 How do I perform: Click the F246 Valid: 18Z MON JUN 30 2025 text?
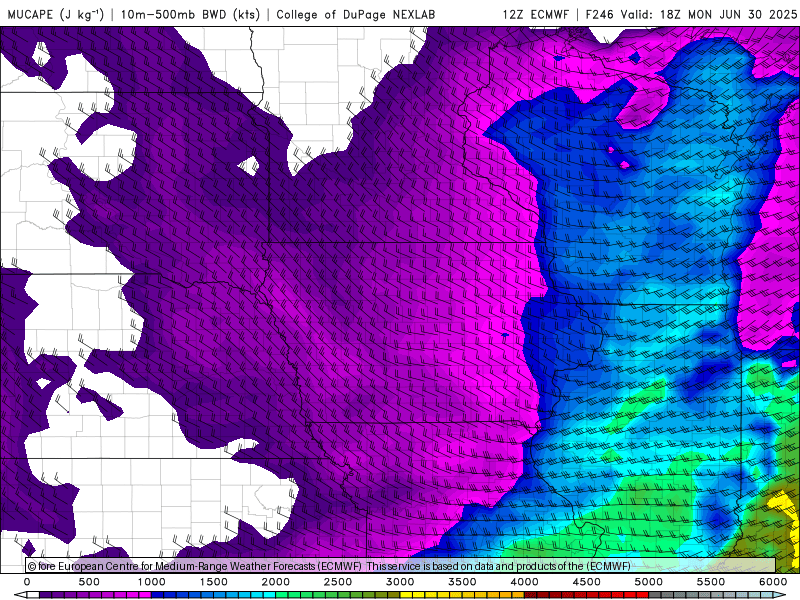[x=691, y=14]
